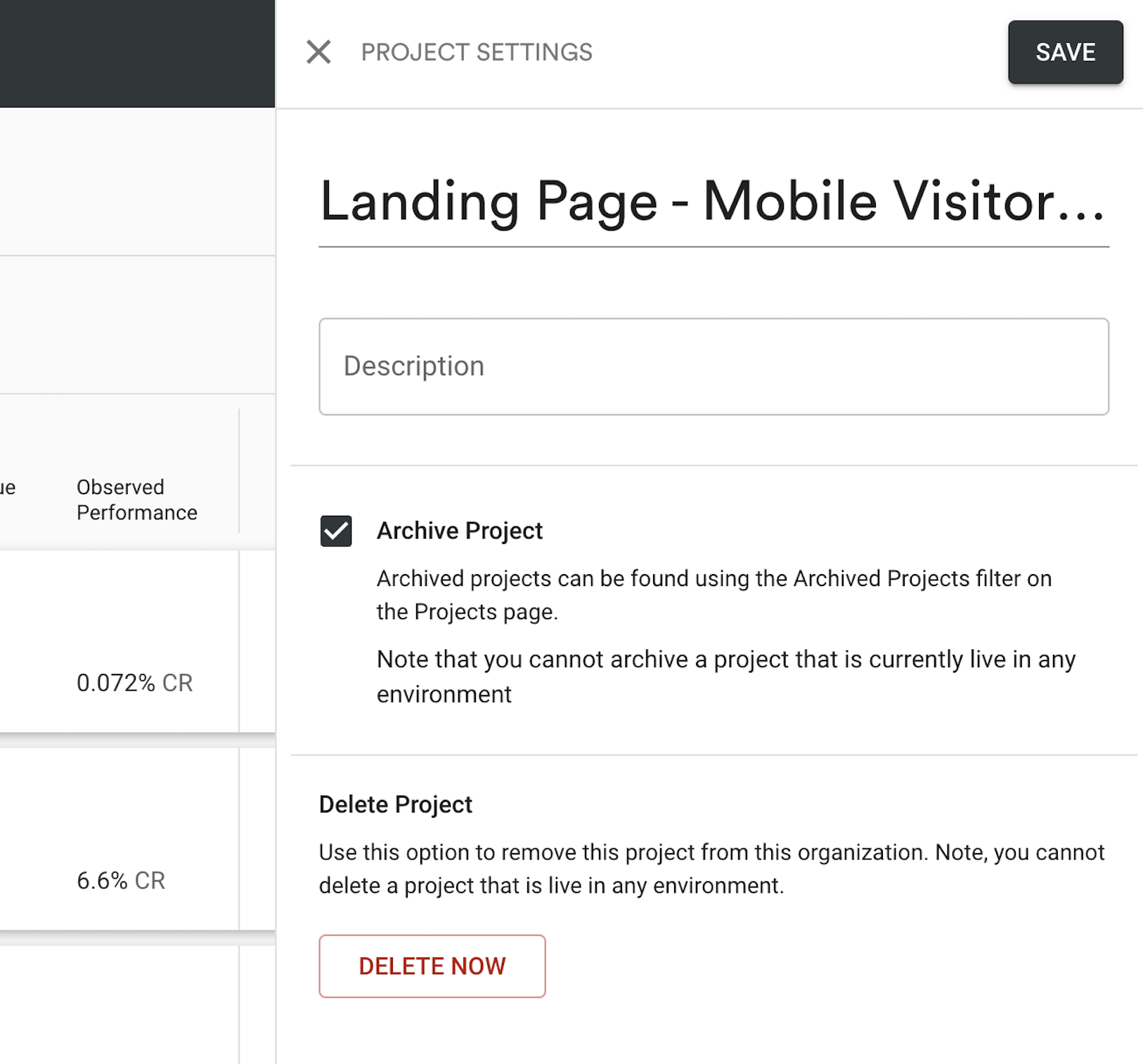1143x1064 pixels.
Task: Edit the Landing Page project title field
Action: pos(713,202)
